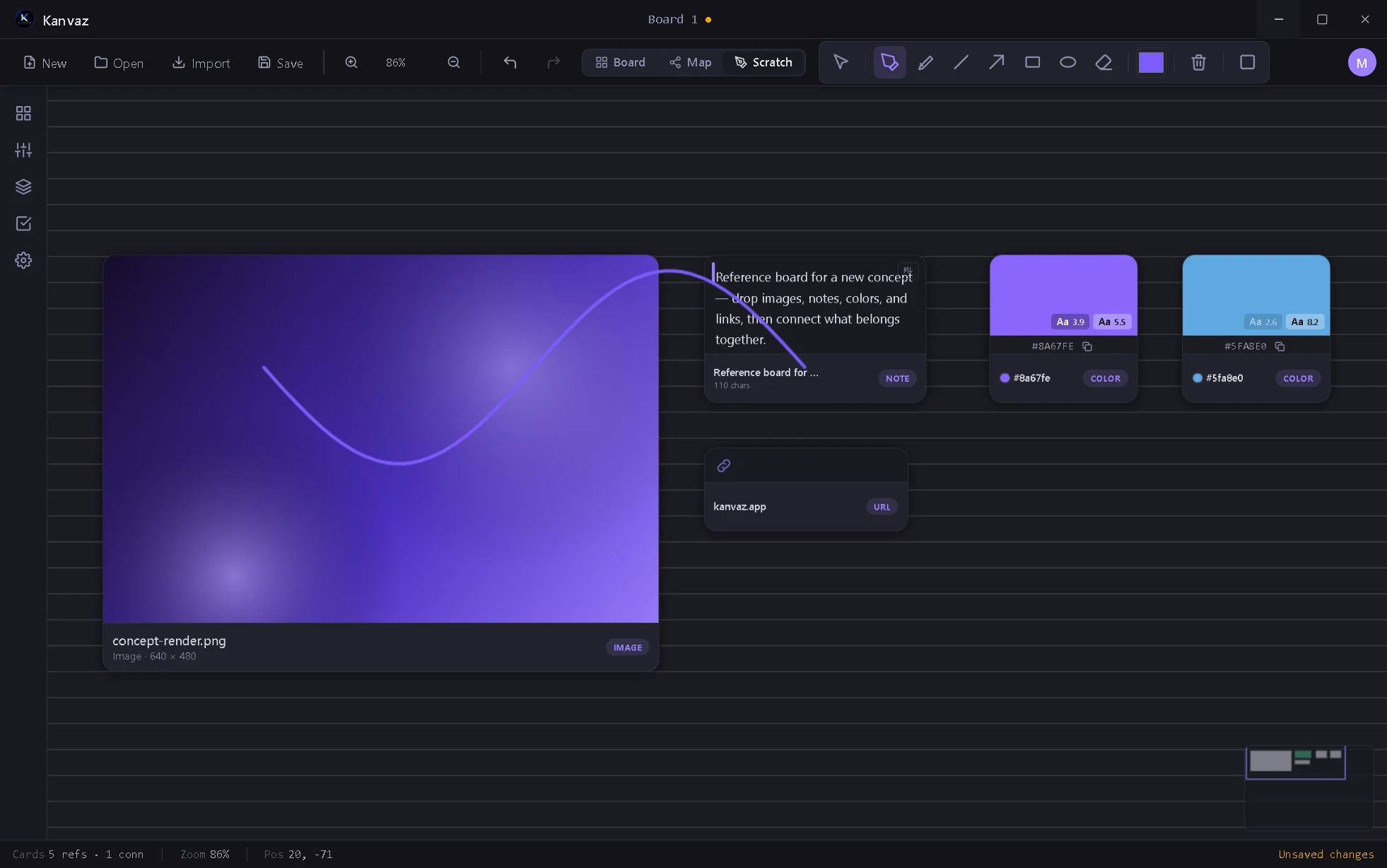This screenshot has width=1387, height=868.
Task: Click the Board 1 title
Action: tap(672, 19)
